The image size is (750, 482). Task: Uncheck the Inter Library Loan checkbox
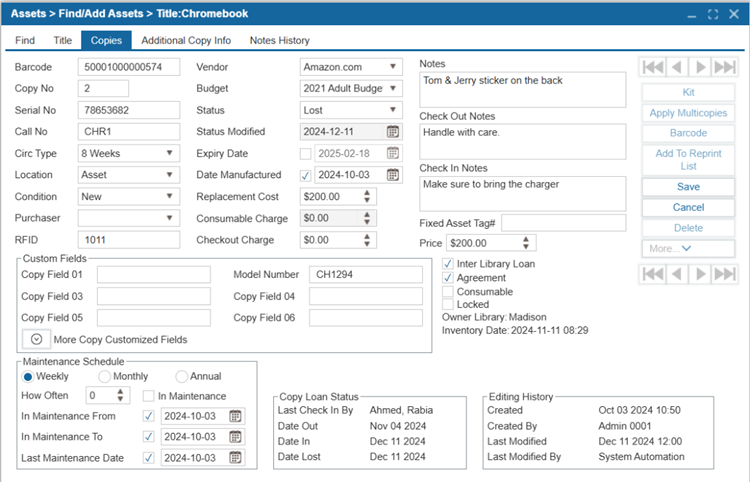tap(448, 264)
